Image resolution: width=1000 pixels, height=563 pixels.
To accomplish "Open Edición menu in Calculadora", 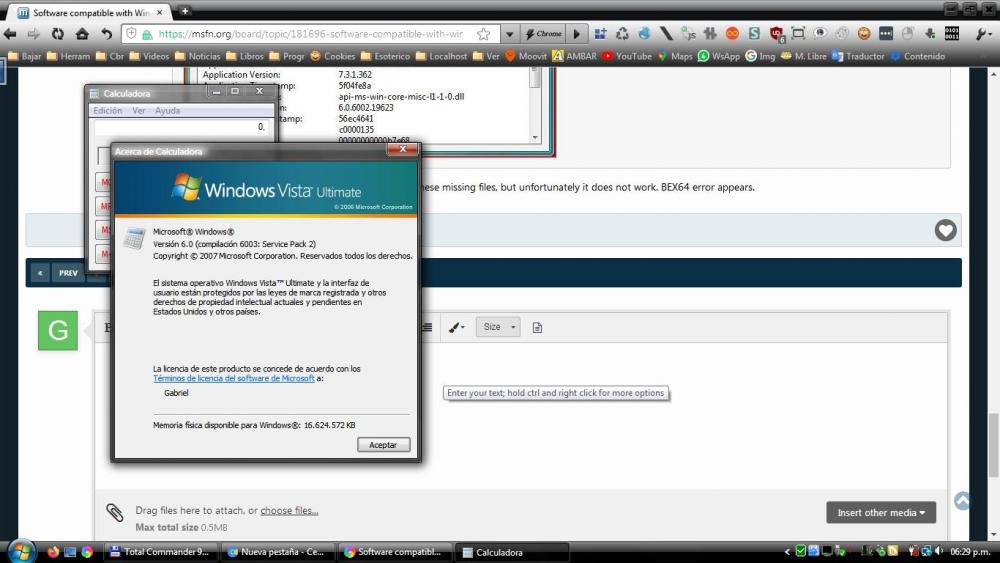I will click(x=108, y=111).
